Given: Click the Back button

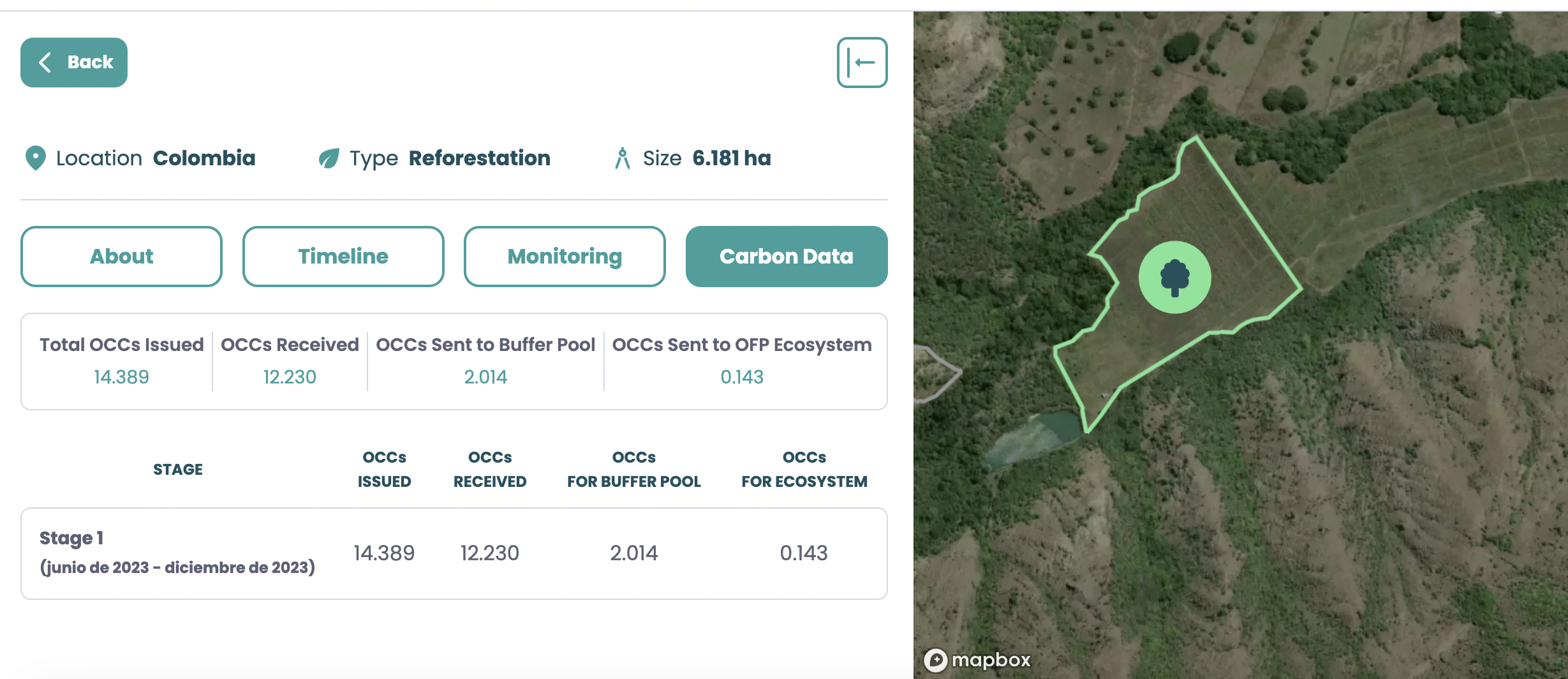Looking at the screenshot, I should click(x=74, y=63).
